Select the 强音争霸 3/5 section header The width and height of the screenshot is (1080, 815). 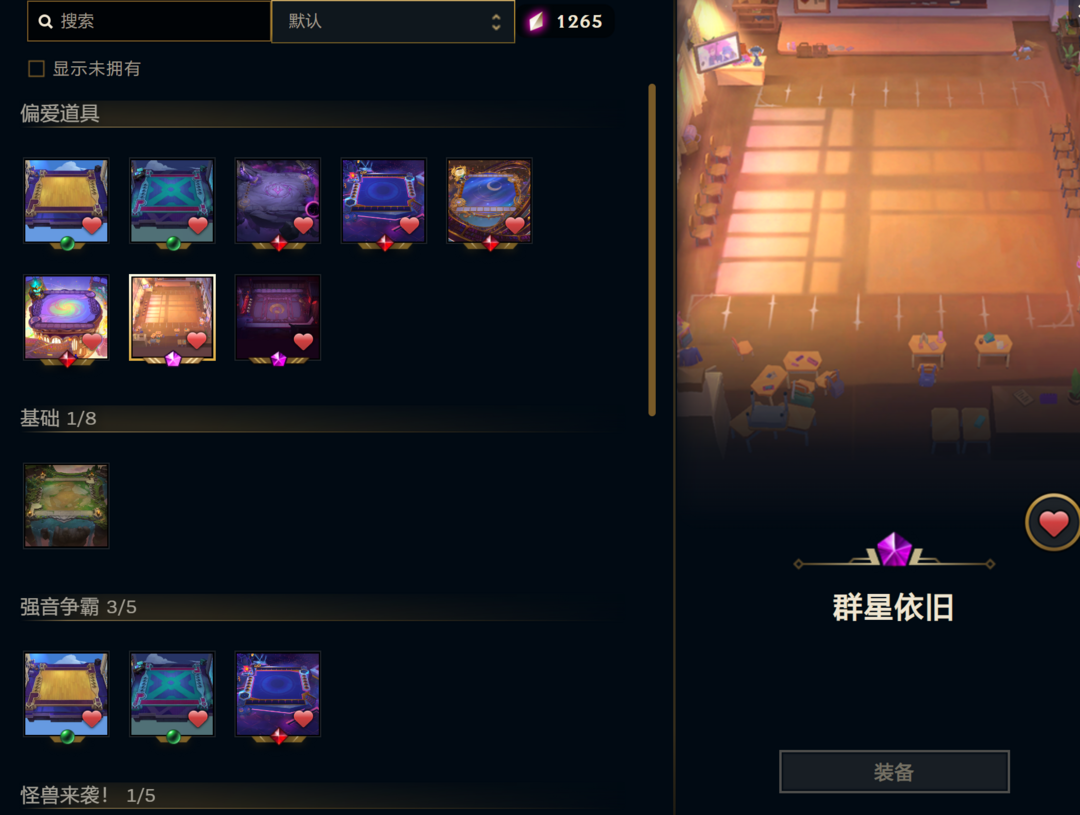coord(78,607)
